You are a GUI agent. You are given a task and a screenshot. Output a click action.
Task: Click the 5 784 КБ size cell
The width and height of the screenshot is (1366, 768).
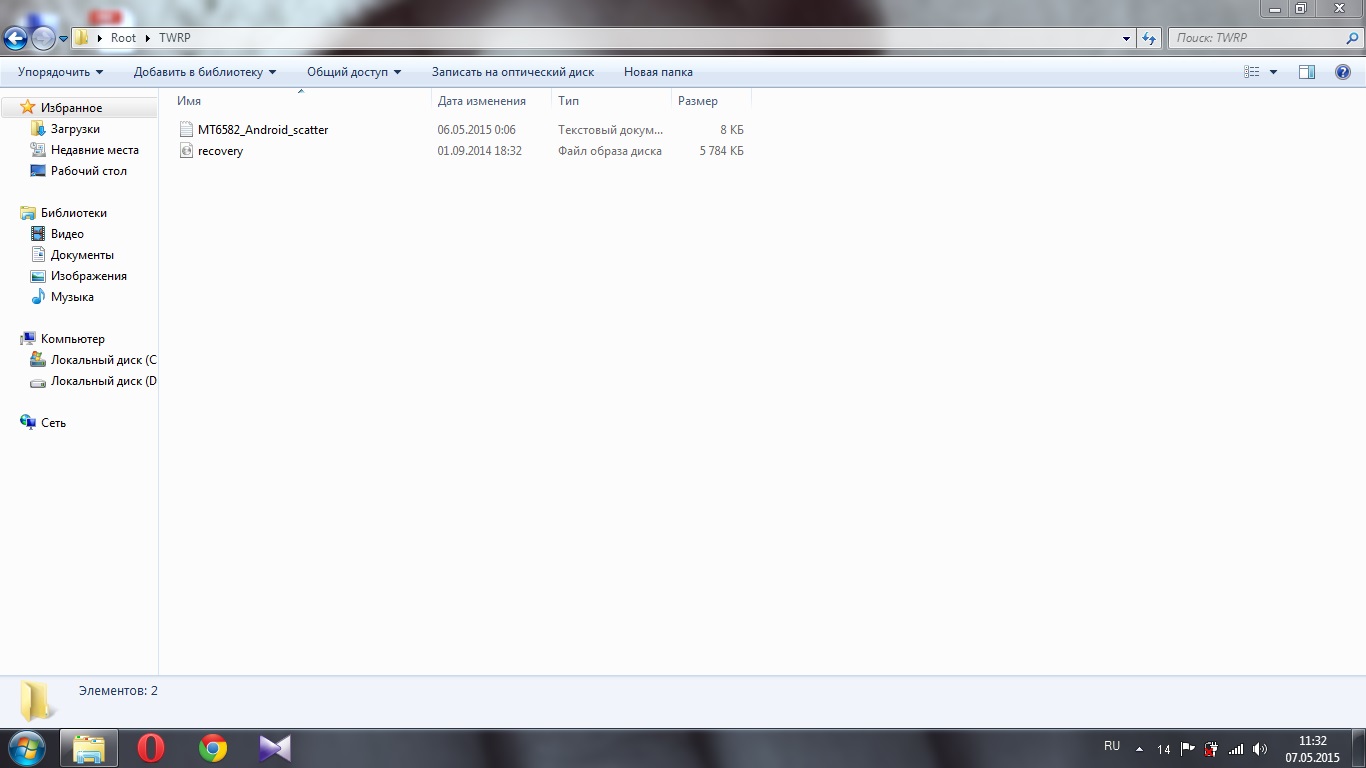coord(721,151)
